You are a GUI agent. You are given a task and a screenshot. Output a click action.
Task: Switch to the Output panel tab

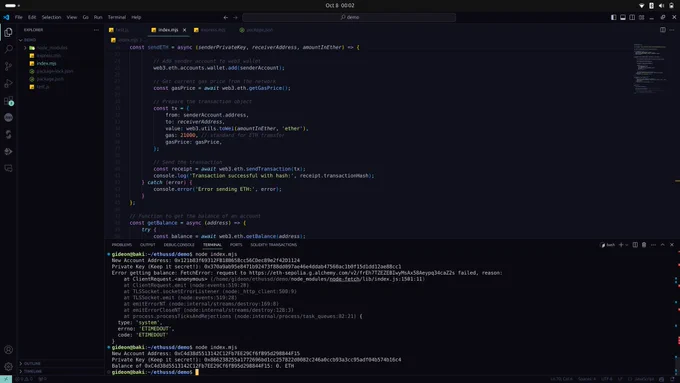[x=147, y=245]
